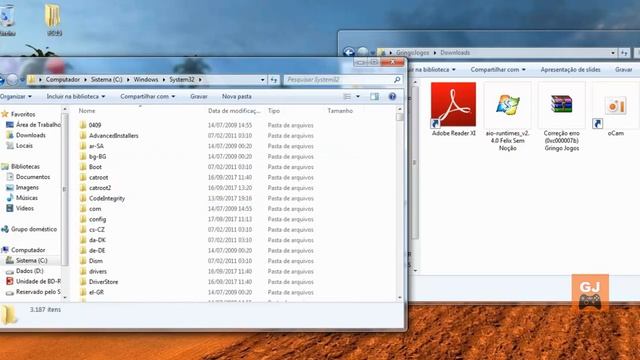Launch the oCam shortcut
The width and height of the screenshot is (640, 360).
(x=615, y=109)
